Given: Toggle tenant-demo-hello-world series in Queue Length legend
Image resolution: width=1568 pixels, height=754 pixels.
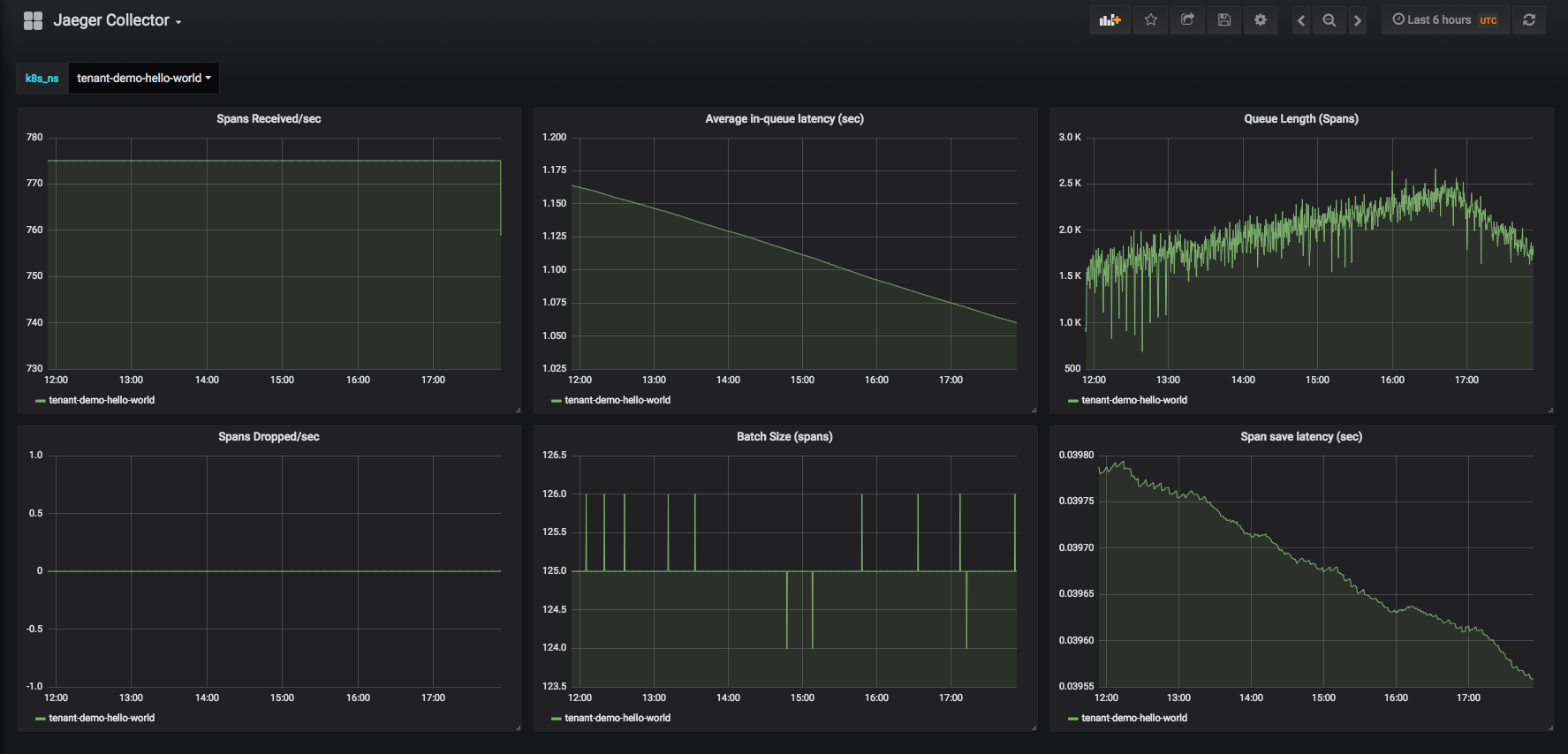Looking at the screenshot, I should 1134,400.
